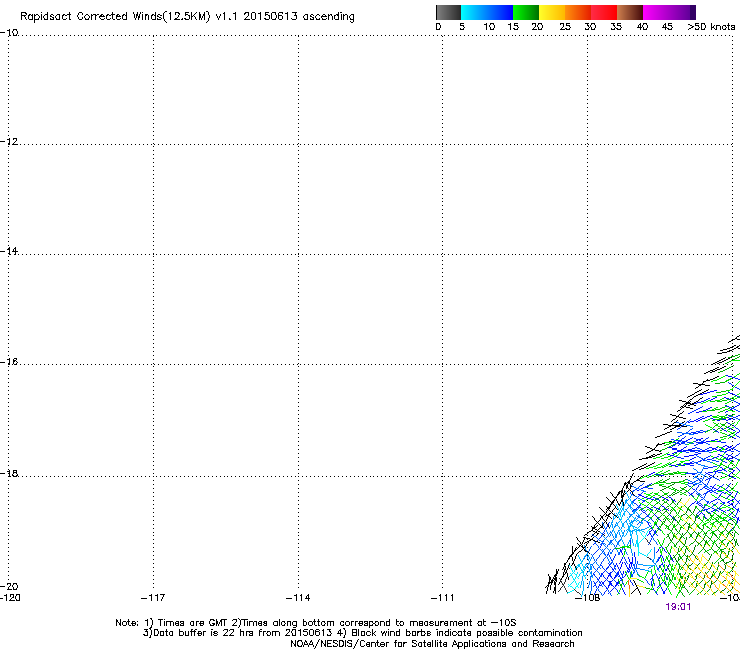Screen dimensions: 740x650
Task: Click the '-12' latitude axis label
Action: coord(9,142)
